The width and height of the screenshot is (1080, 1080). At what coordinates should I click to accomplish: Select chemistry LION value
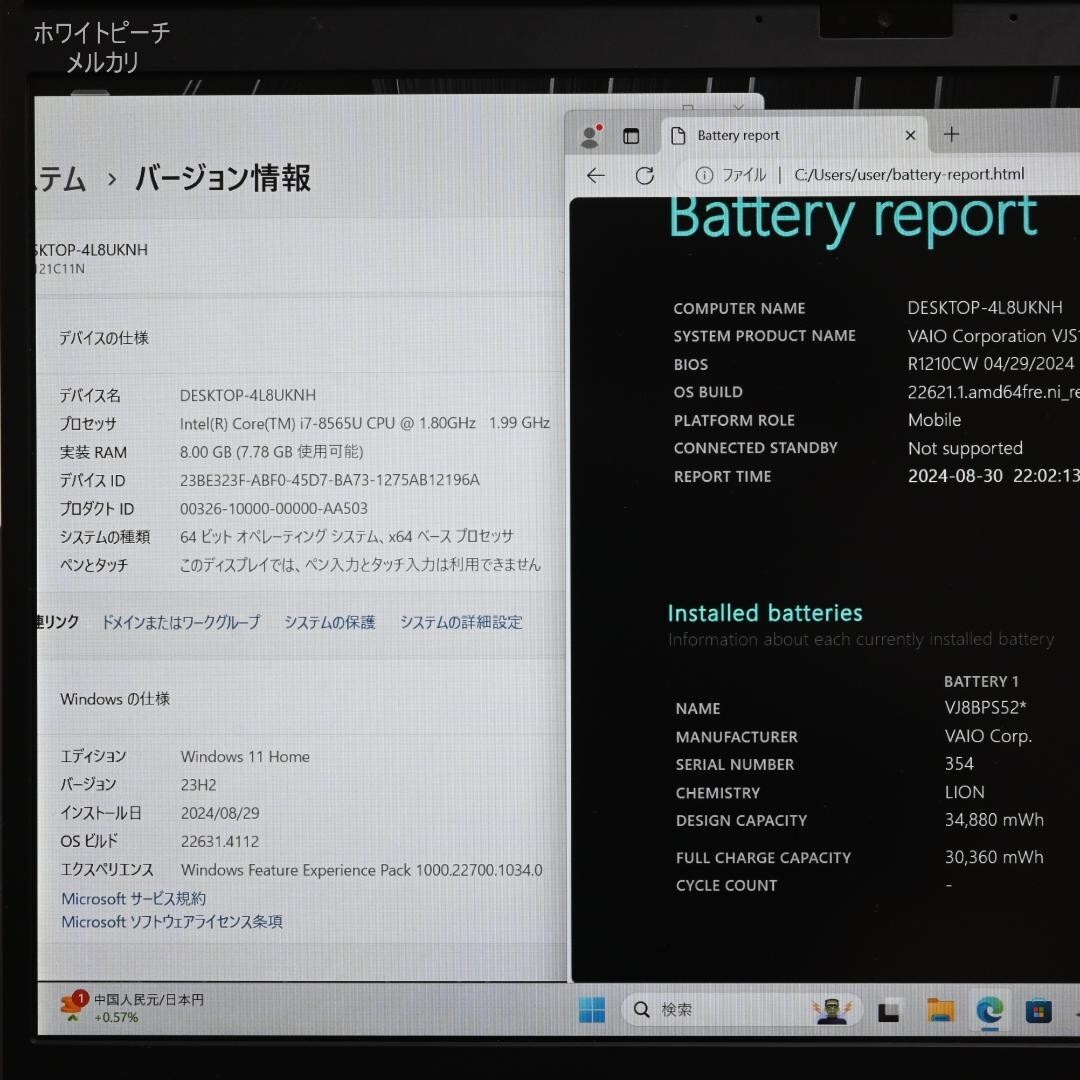pyautogui.click(x=965, y=792)
